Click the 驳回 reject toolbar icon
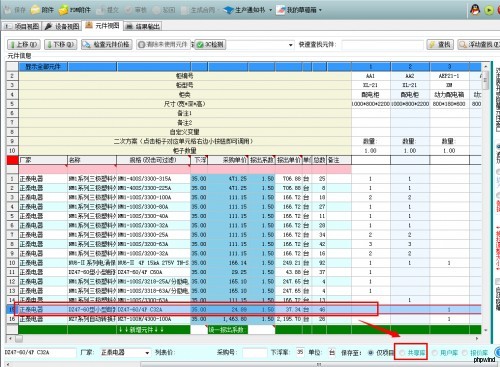Viewport: 500px width, 367px height. (x=156, y=10)
